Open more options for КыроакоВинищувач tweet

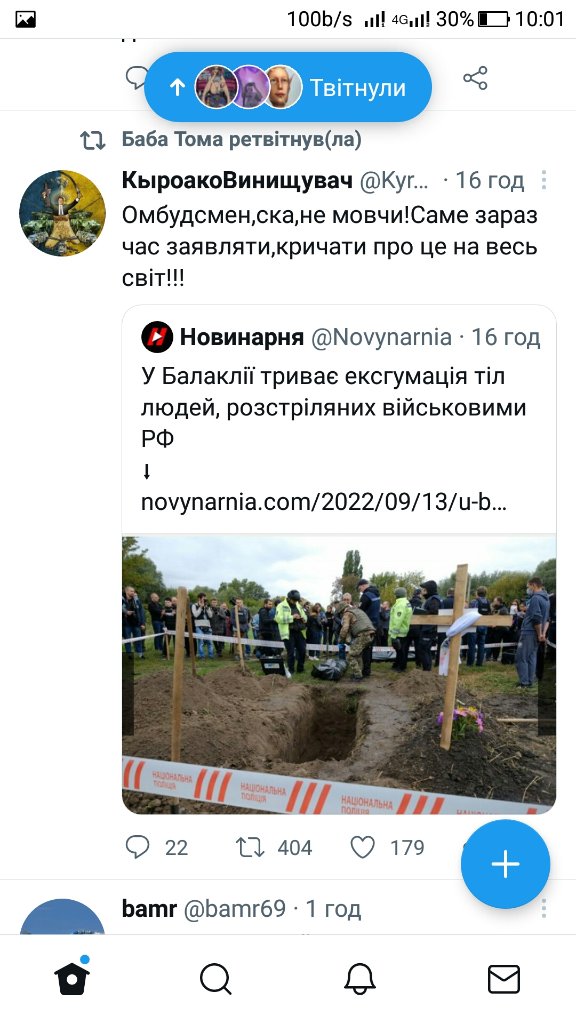pos(543,180)
